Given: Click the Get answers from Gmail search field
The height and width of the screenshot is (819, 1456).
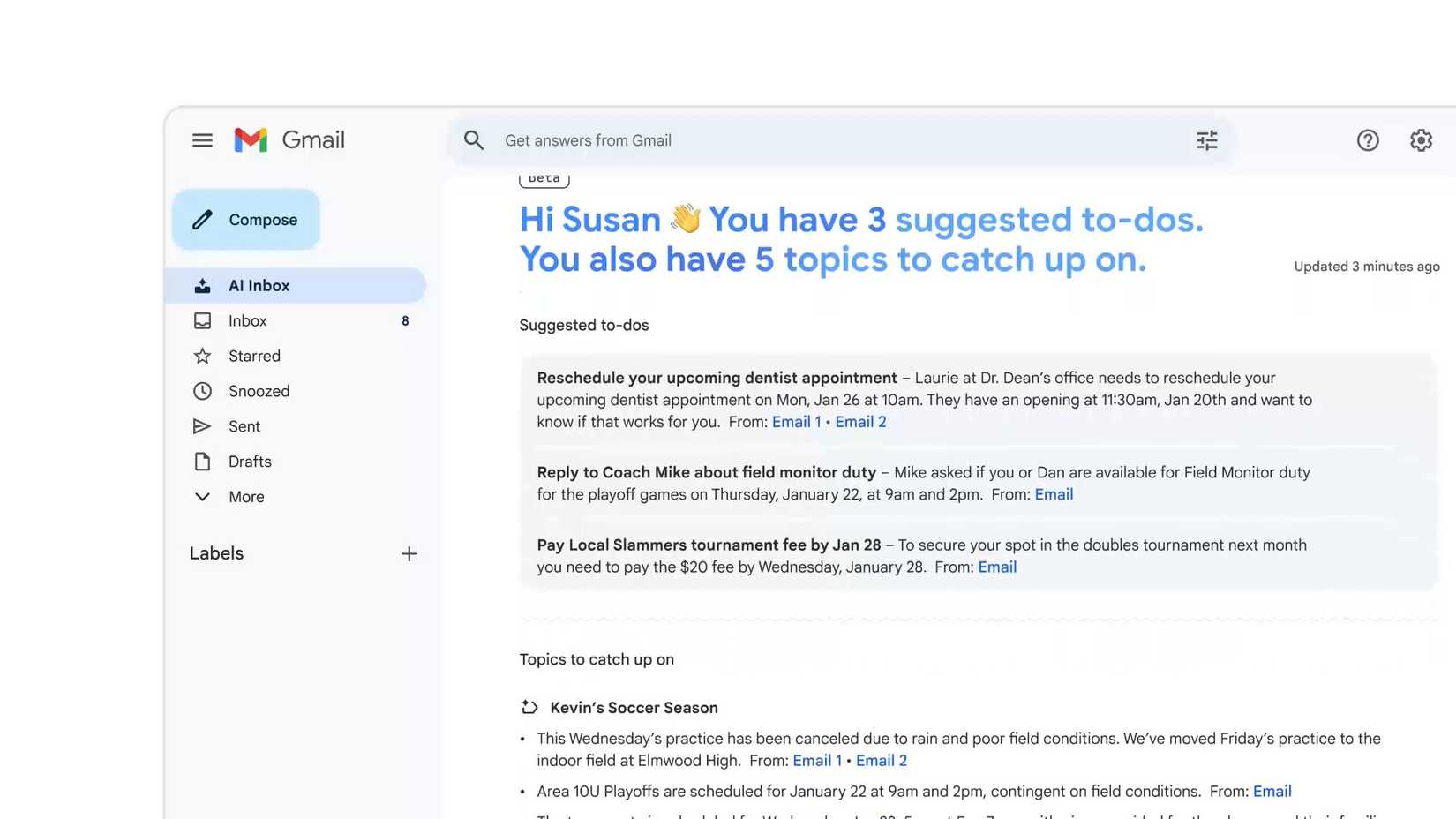Looking at the screenshot, I should [x=588, y=139].
